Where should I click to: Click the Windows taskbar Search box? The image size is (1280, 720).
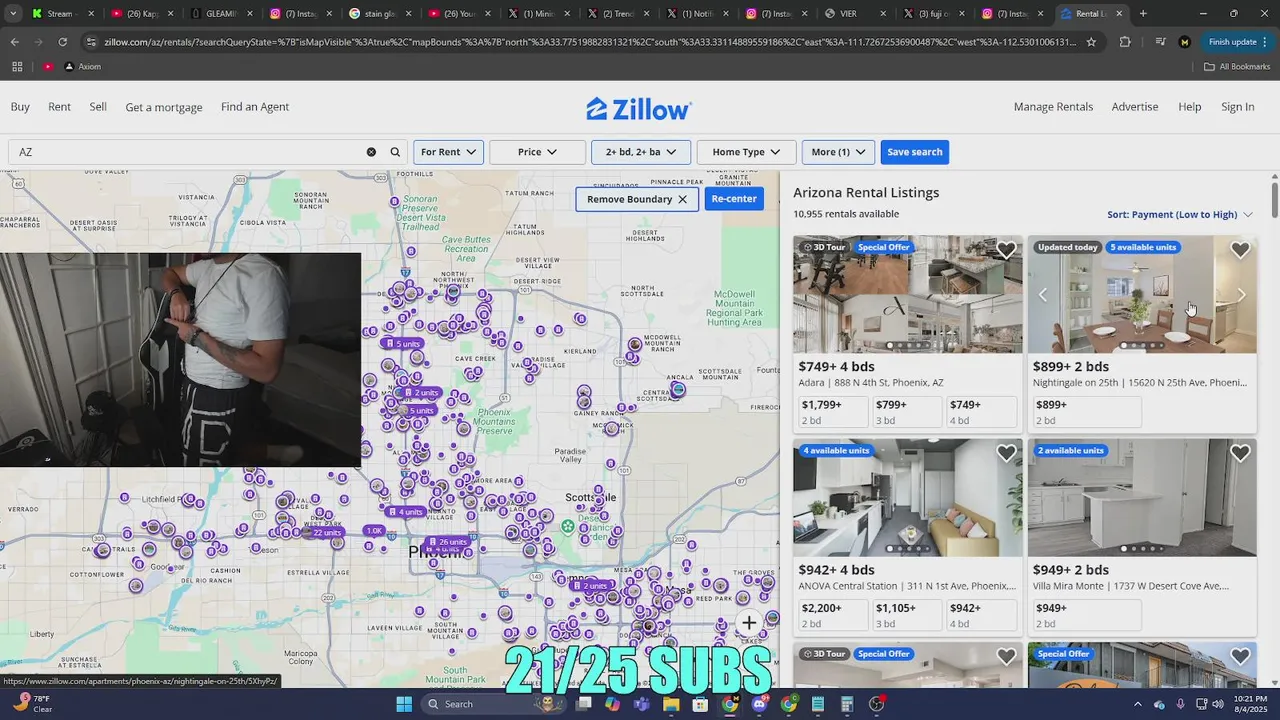pos(494,704)
